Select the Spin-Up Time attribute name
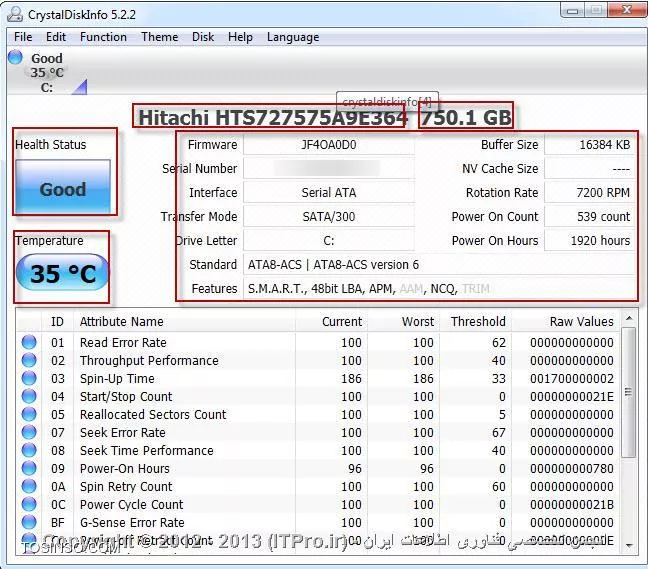 [x=117, y=379]
